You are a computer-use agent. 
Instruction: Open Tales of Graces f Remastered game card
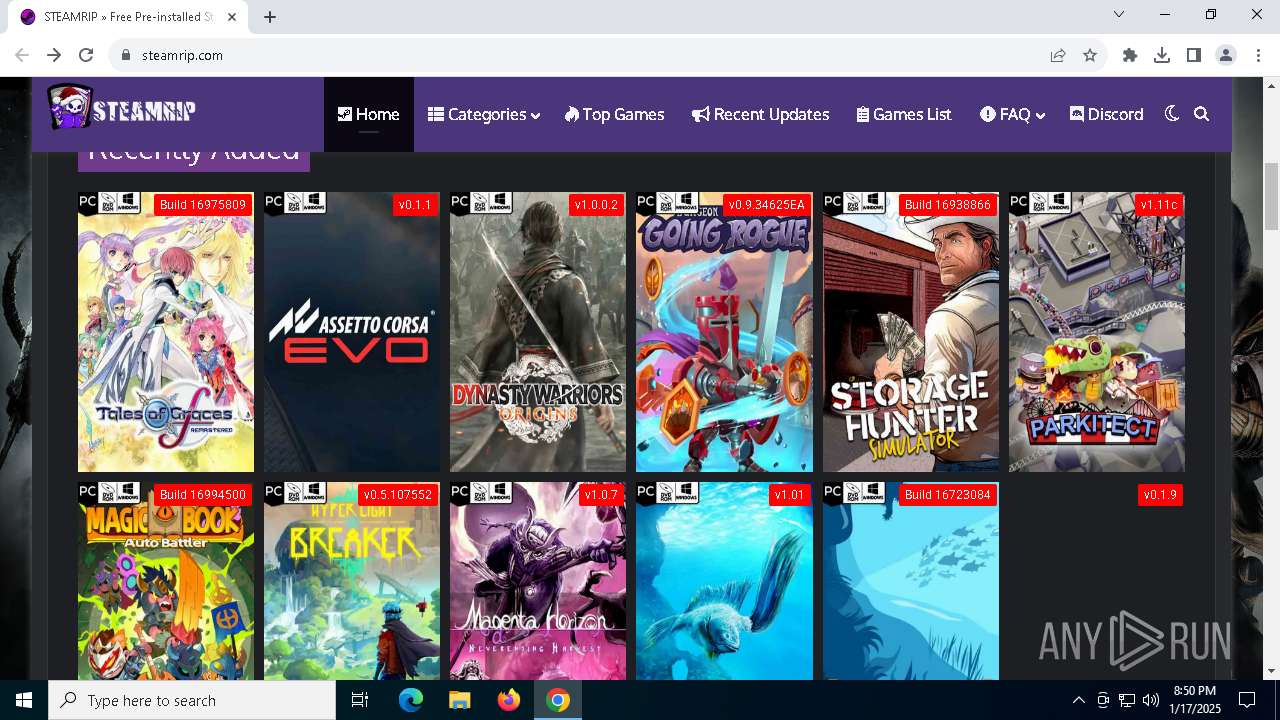pyautogui.click(x=166, y=332)
